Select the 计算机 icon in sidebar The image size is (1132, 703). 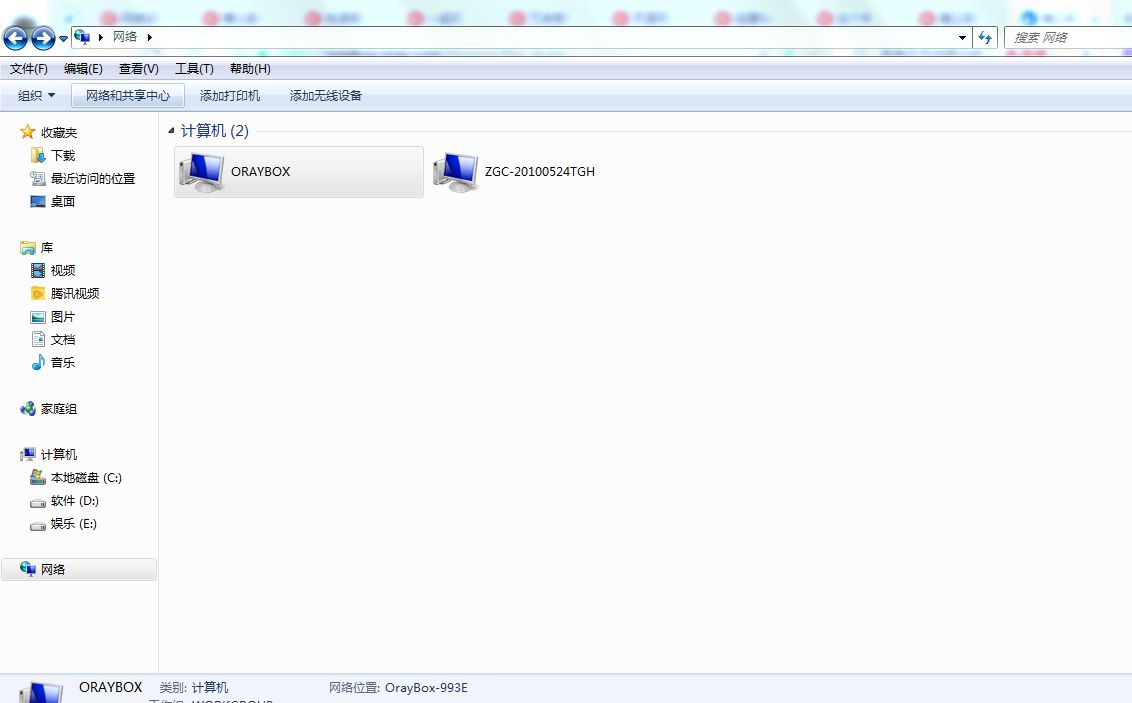coord(28,454)
